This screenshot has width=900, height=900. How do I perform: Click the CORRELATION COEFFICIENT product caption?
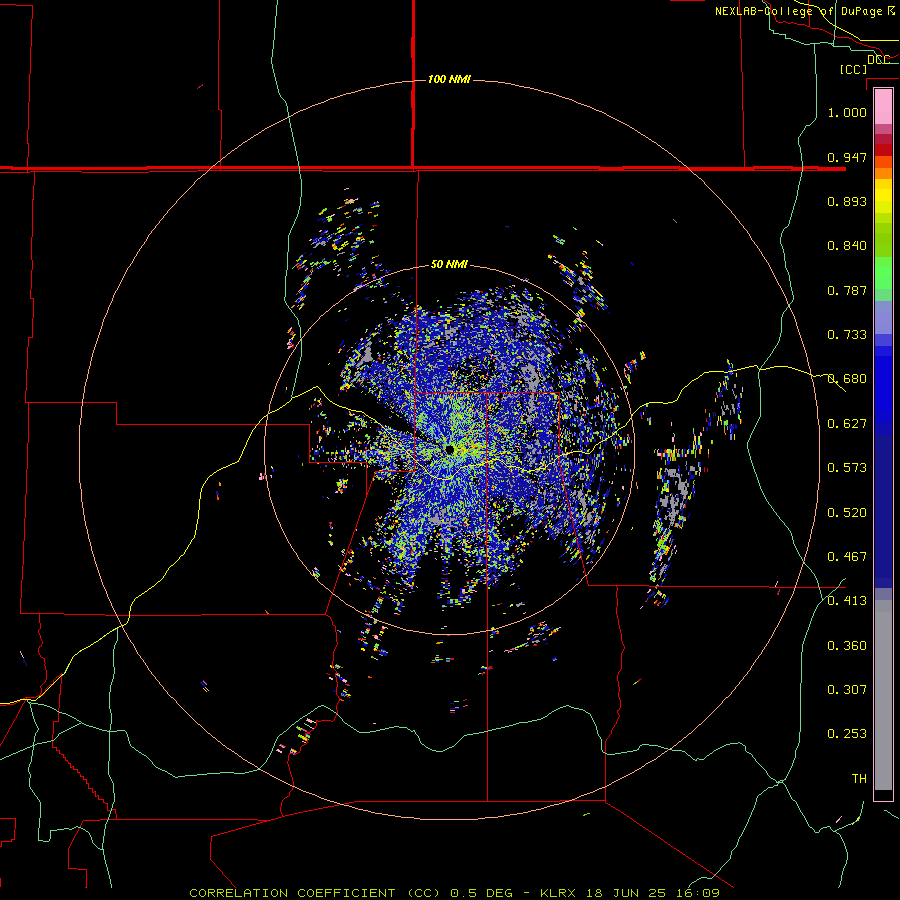[x=315, y=893]
